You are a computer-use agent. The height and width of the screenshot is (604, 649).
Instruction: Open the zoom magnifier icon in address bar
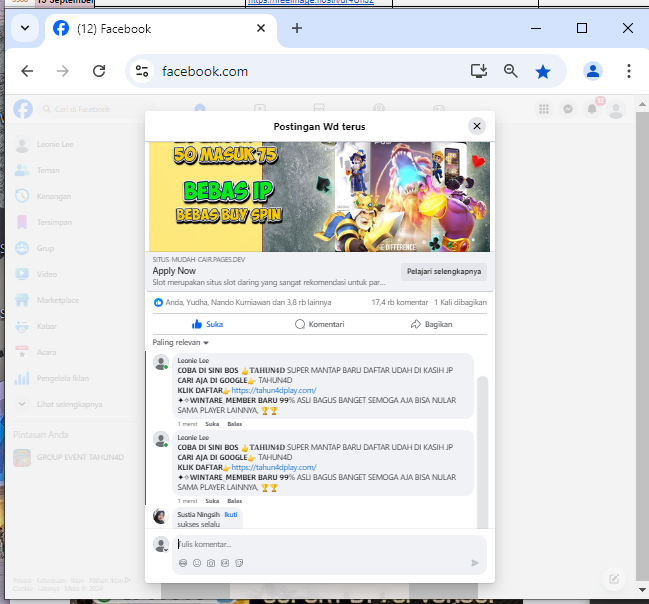point(510,71)
